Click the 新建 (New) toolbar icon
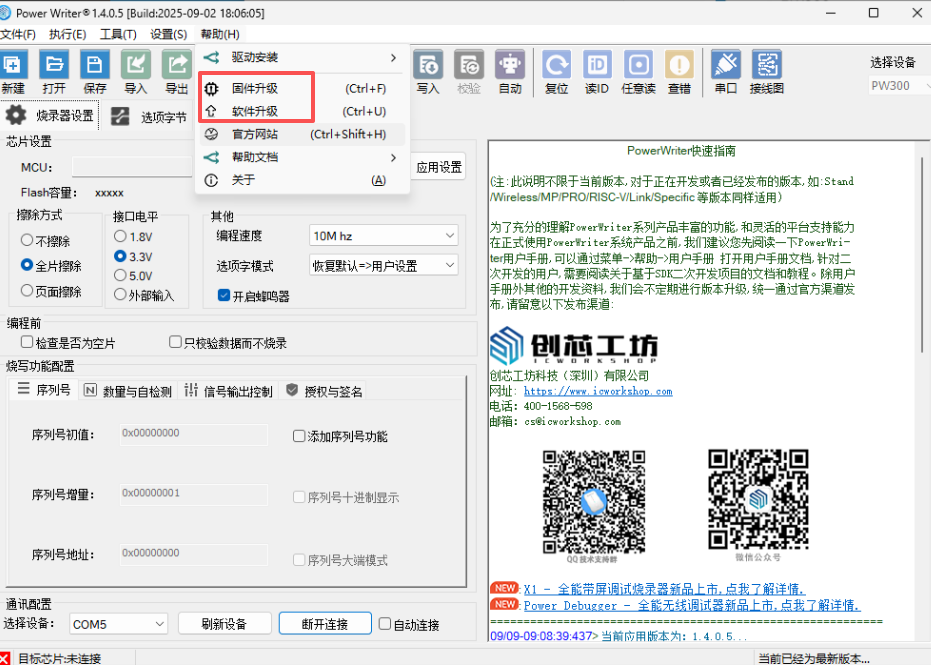 tap(12, 64)
